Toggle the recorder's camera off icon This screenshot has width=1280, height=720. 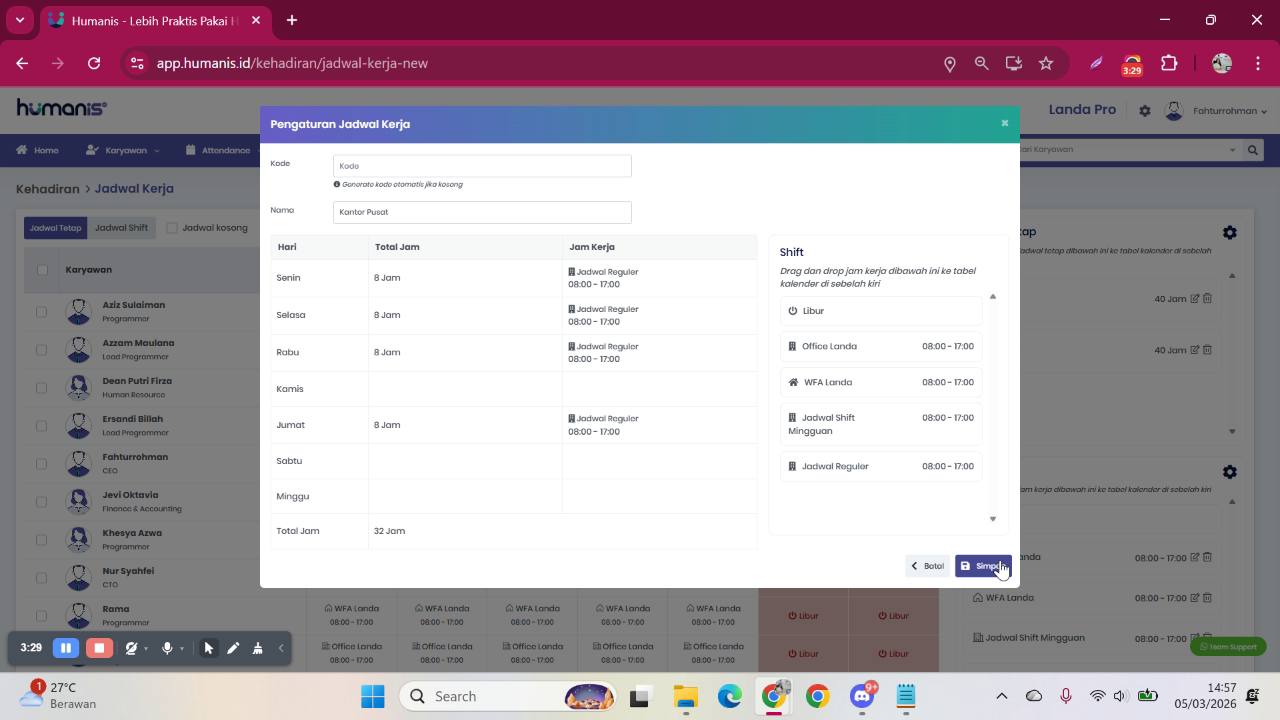(131, 648)
